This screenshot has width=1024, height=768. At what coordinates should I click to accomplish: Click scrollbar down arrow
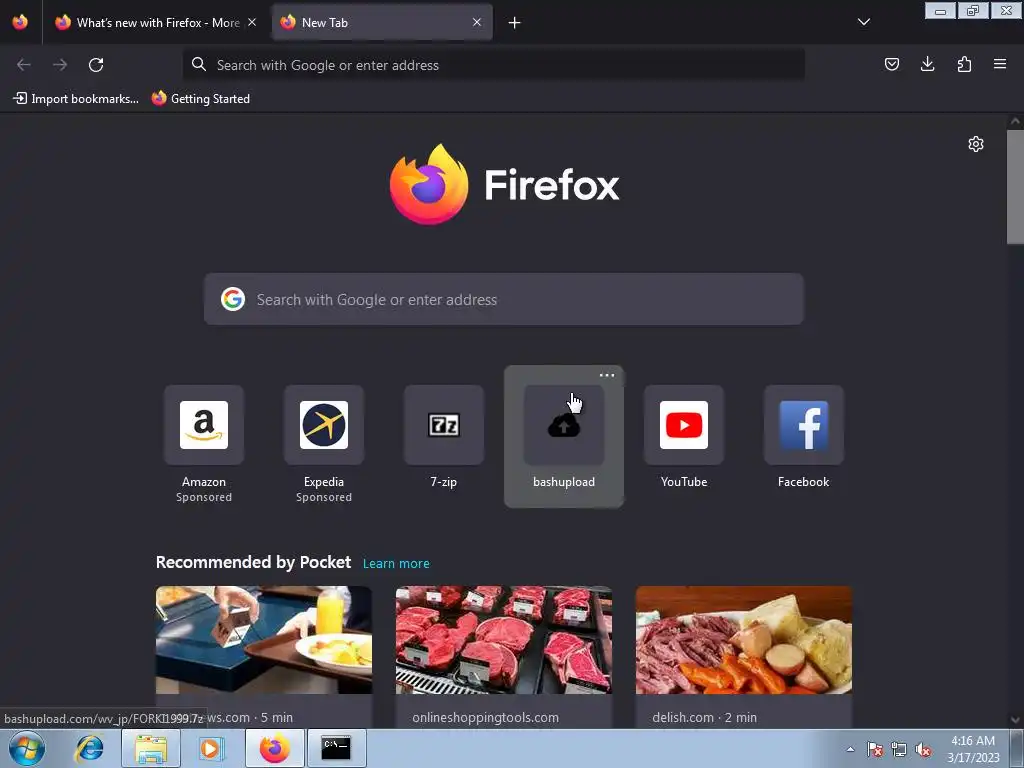coord(1015,720)
